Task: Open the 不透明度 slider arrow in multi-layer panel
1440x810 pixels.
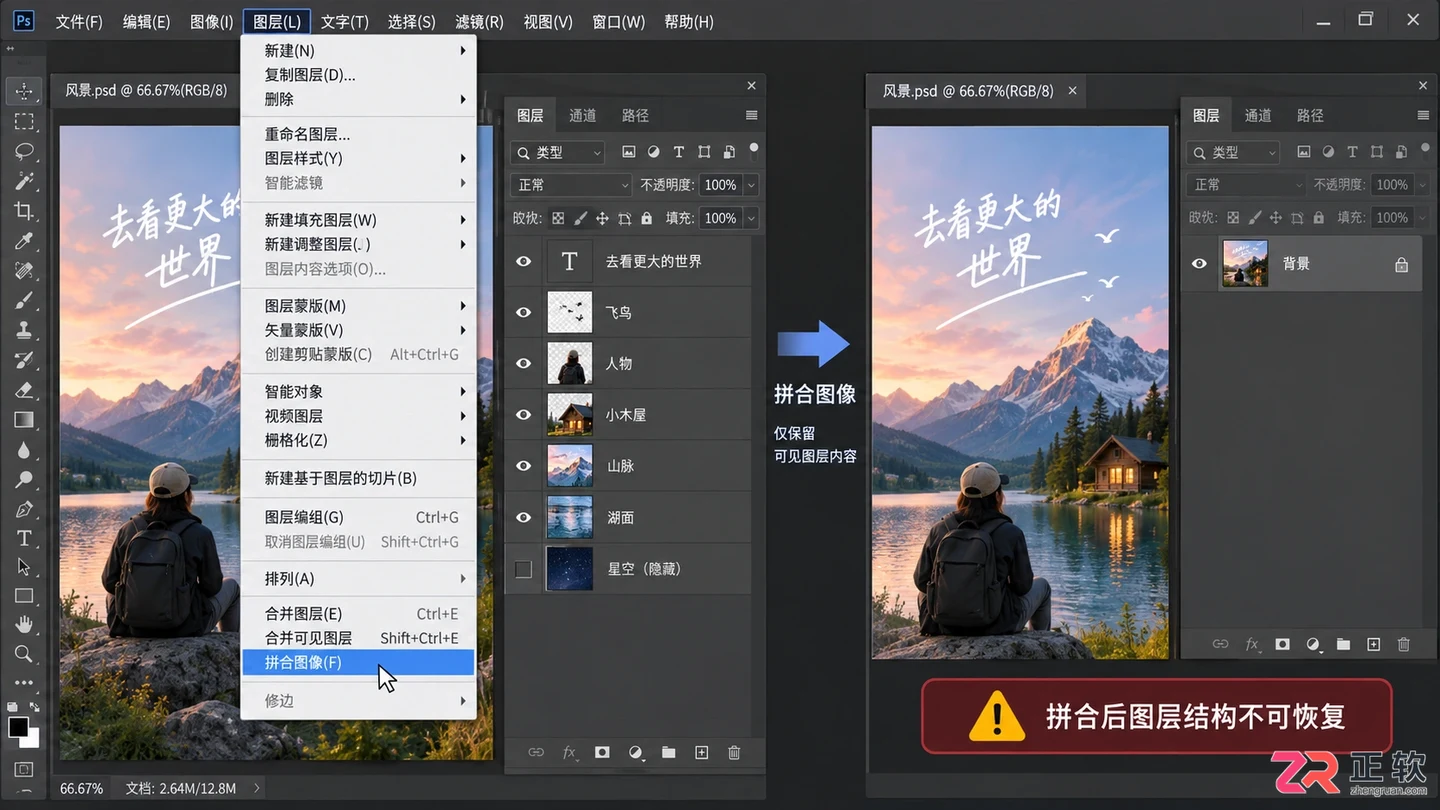Action: pyautogui.click(x=751, y=185)
